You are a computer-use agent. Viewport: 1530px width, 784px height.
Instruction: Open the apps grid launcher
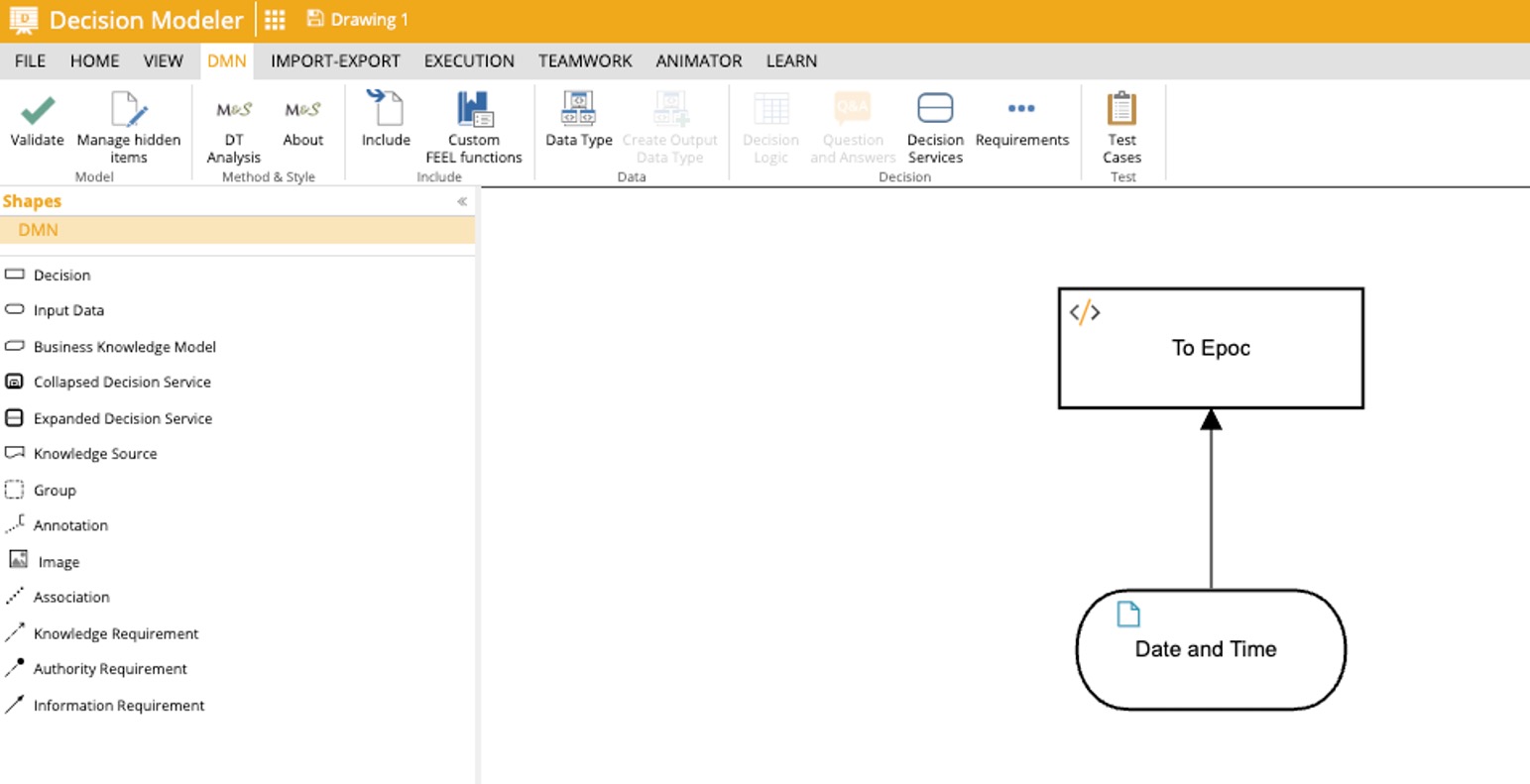click(x=275, y=20)
